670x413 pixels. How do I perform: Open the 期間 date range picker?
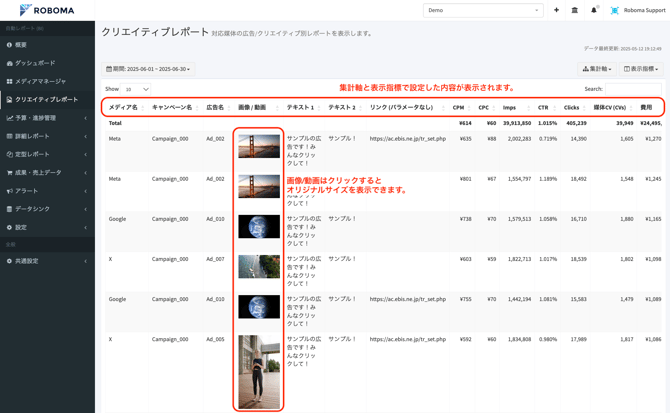pyautogui.click(x=148, y=69)
